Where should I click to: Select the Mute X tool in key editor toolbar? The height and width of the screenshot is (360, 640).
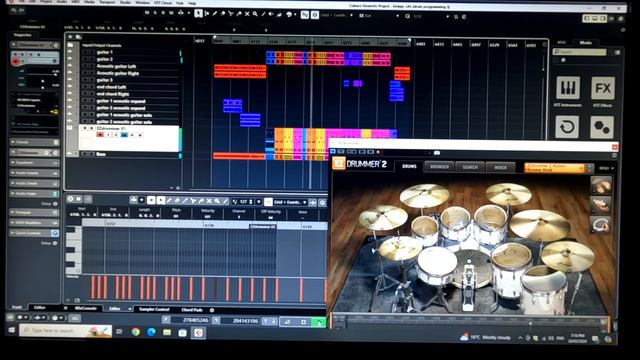coord(209,201)
